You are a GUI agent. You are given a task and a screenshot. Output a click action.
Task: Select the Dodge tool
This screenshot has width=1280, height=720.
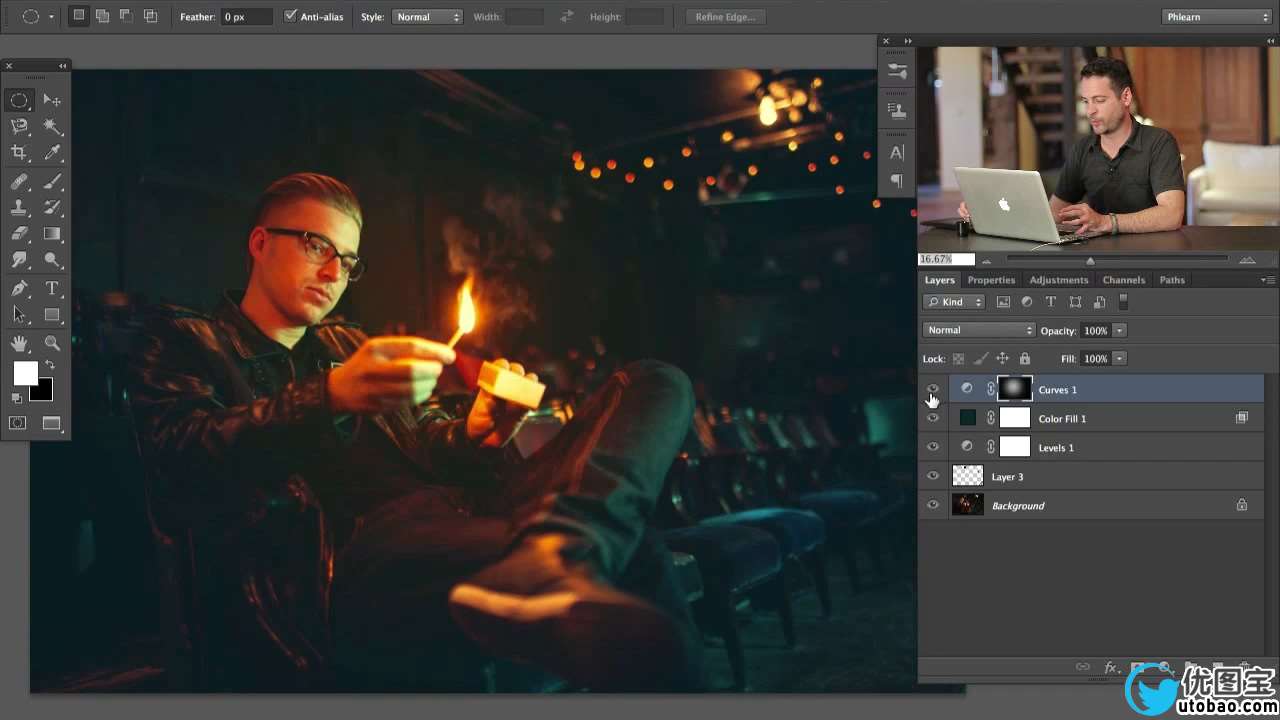click(x=52, y=260)
